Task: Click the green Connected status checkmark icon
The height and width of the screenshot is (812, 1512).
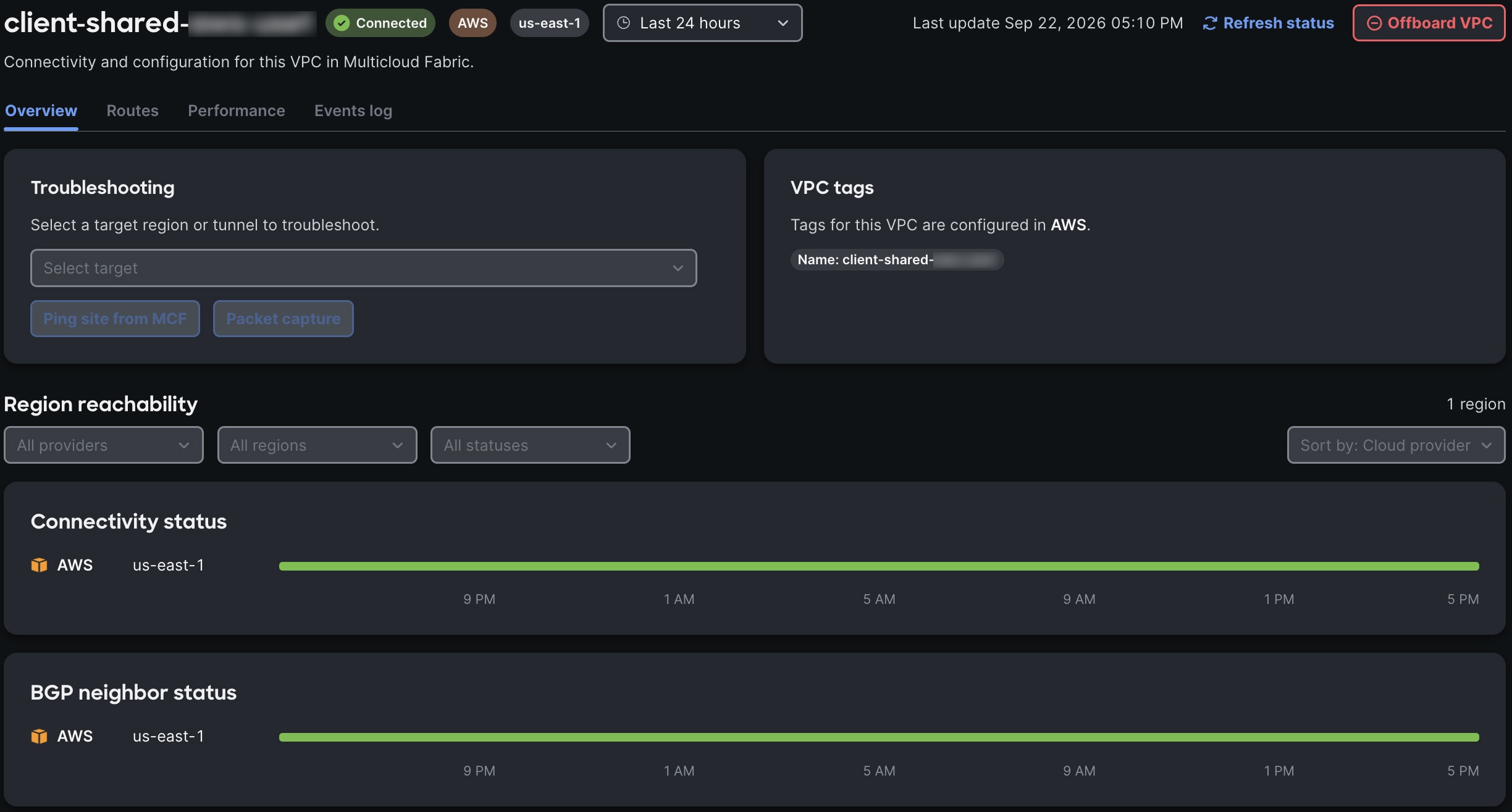Action: click(341, 23)
